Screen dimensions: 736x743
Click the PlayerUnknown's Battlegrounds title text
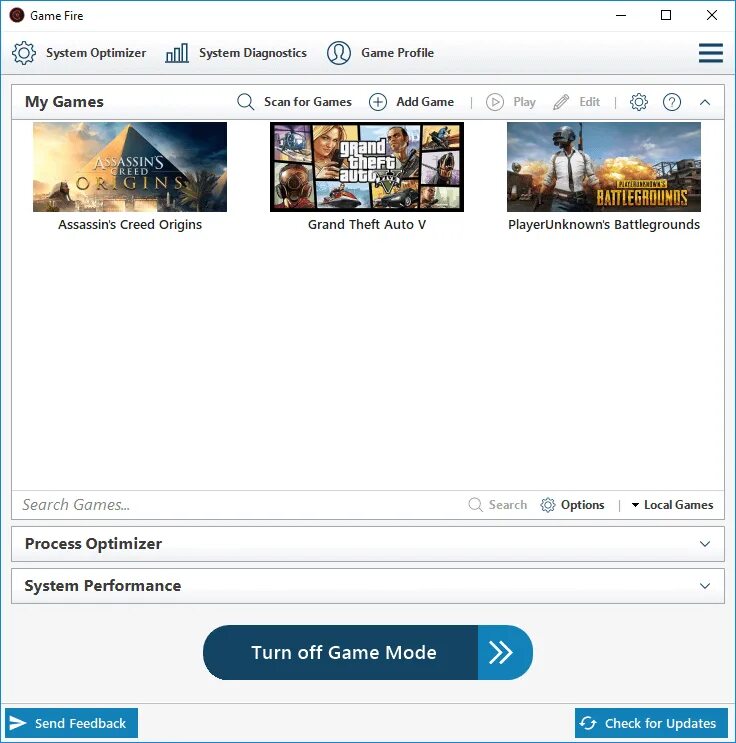pos(604,225)
